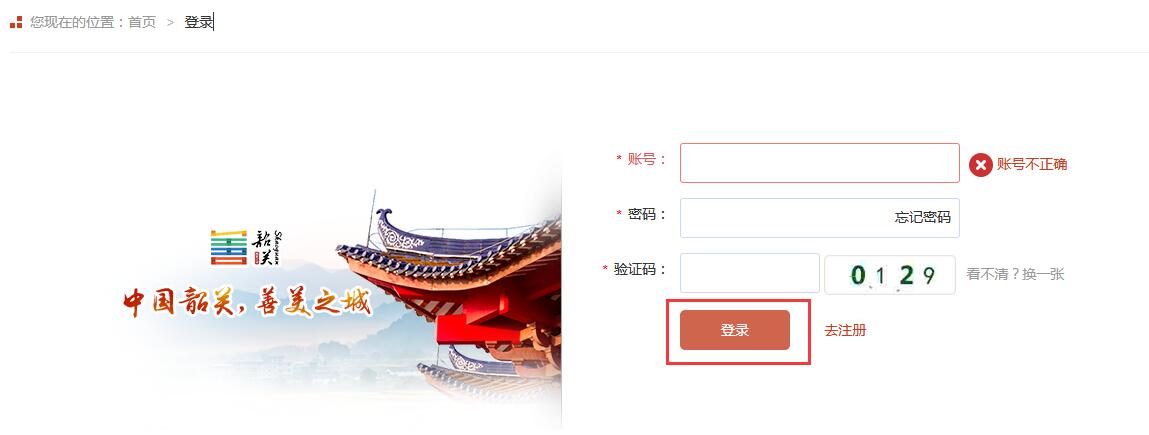
Task: Focus the 验证码 captcha input field
Action: tap(750, 273)
